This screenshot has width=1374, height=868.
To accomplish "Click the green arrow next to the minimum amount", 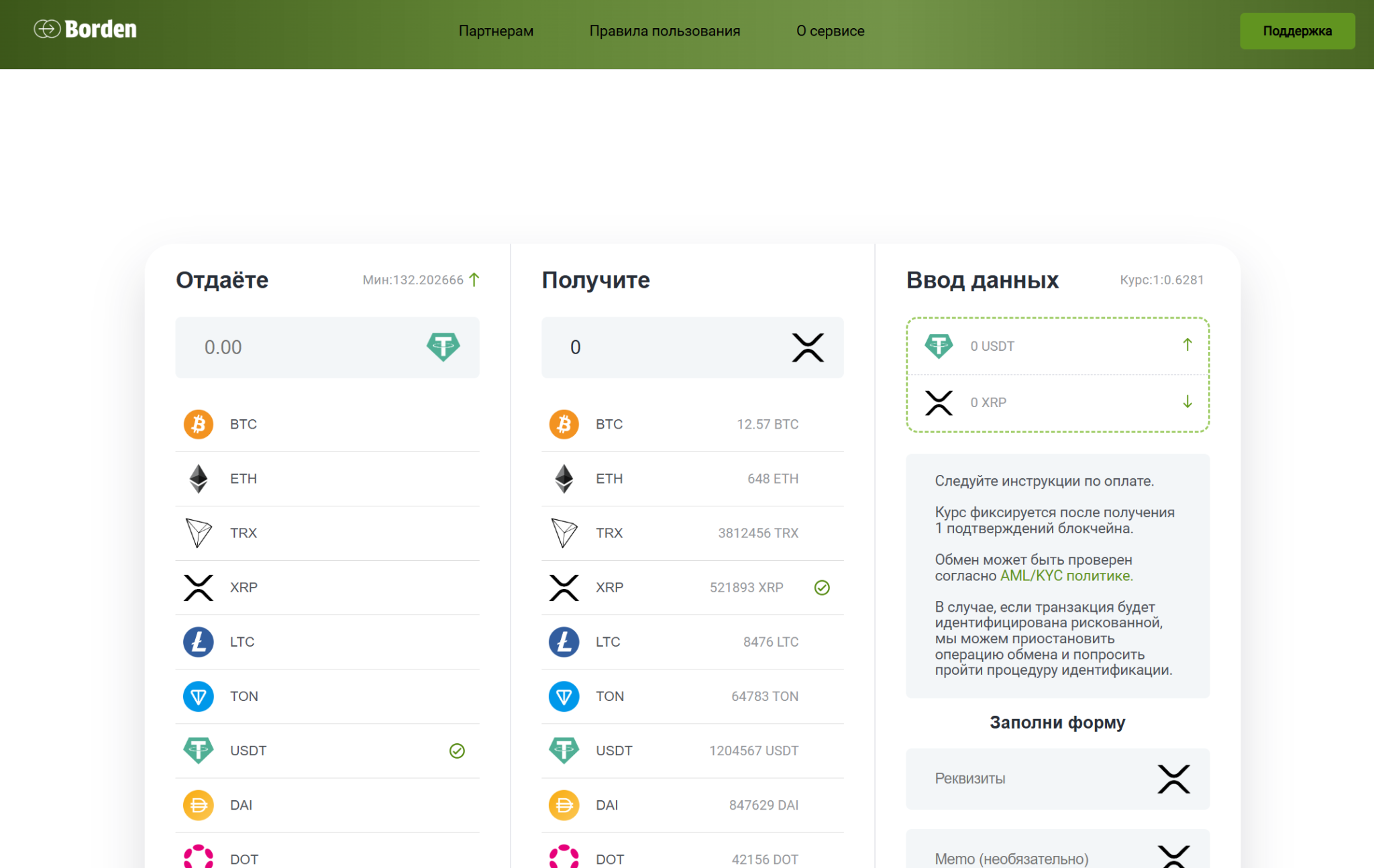I will [x=474, y=279].
